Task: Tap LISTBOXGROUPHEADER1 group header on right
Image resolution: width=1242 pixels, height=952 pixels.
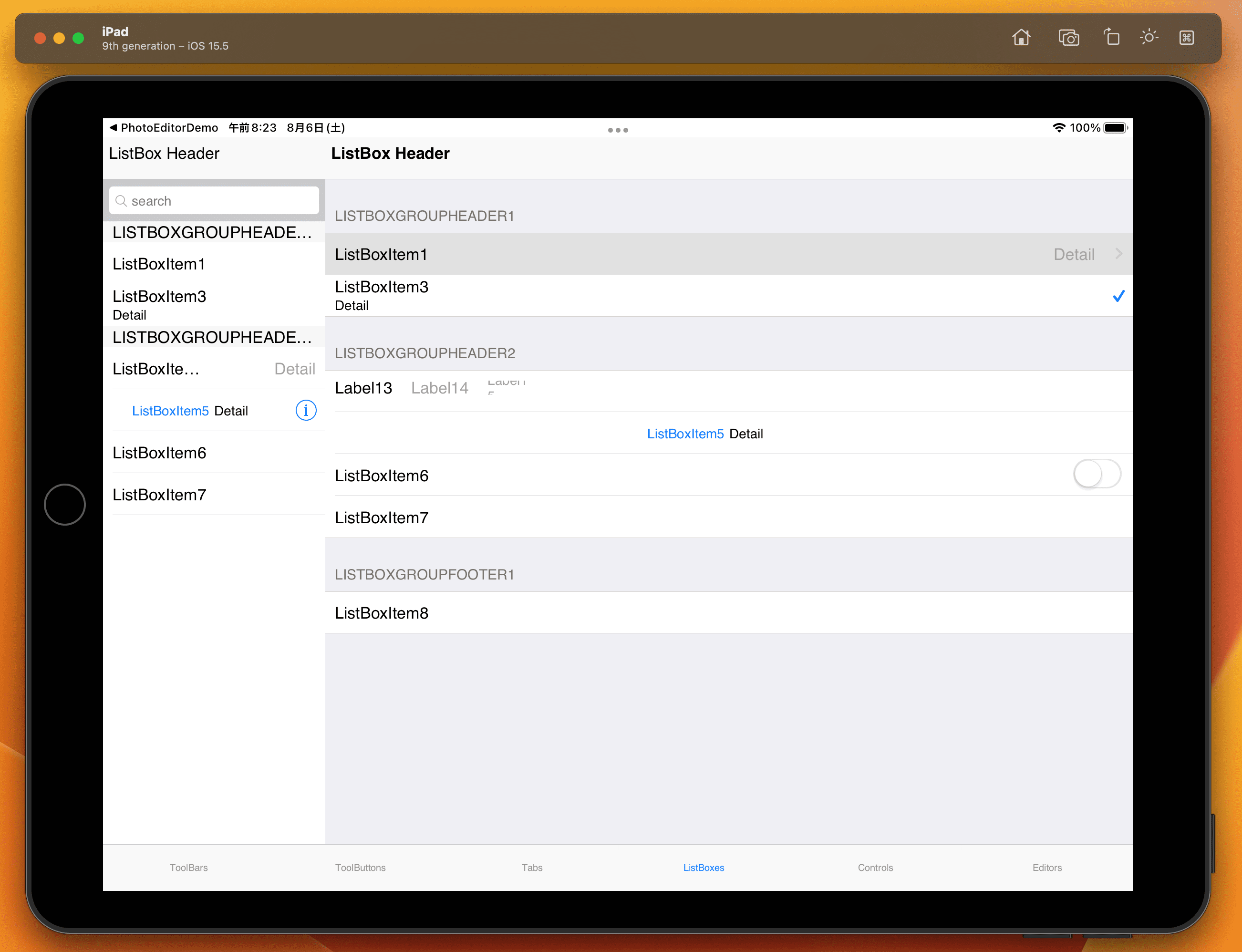Action: (x=424, y=216)
